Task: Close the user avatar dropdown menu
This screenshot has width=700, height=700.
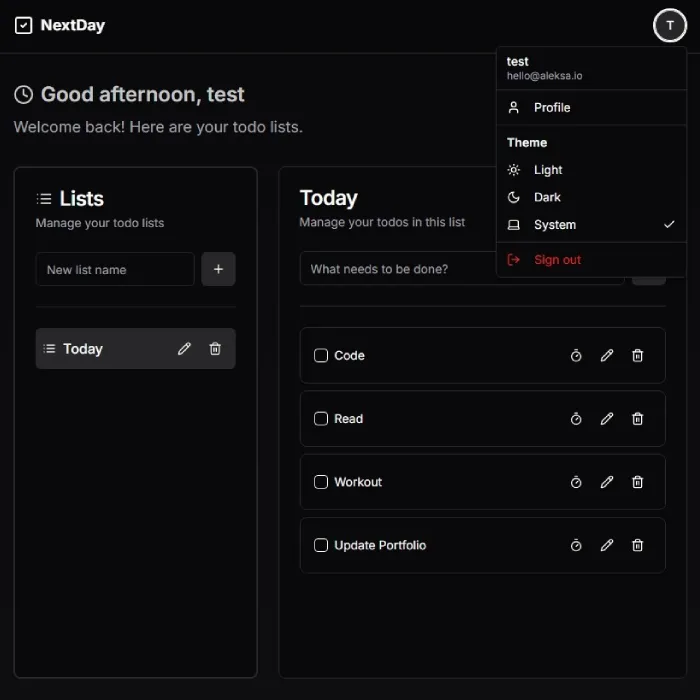Action: (x=669, y=26)
